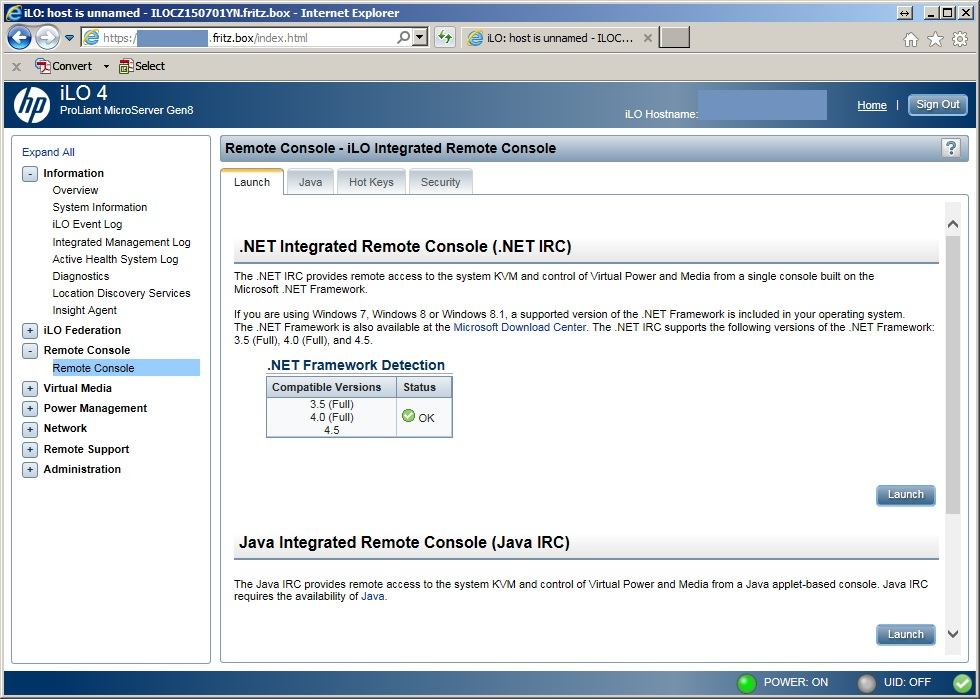Open Diagnostics page

pyautogui.click(x=81, y=276)
